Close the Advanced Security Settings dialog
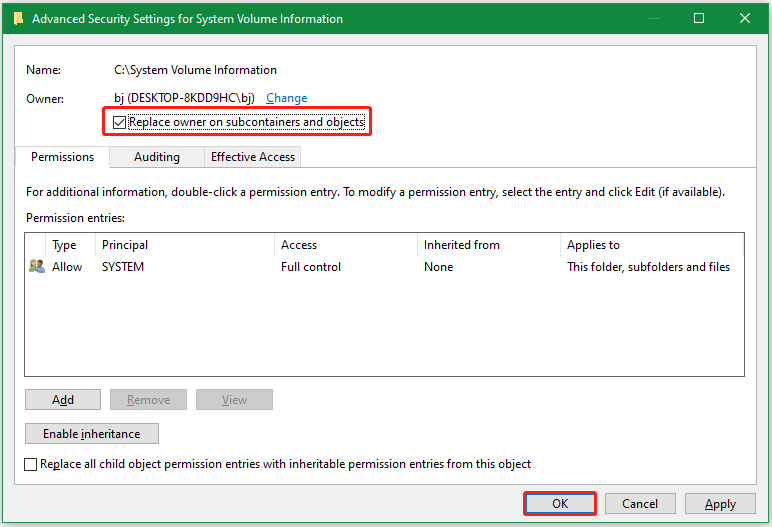772x527 pixels. pos(745,18)
